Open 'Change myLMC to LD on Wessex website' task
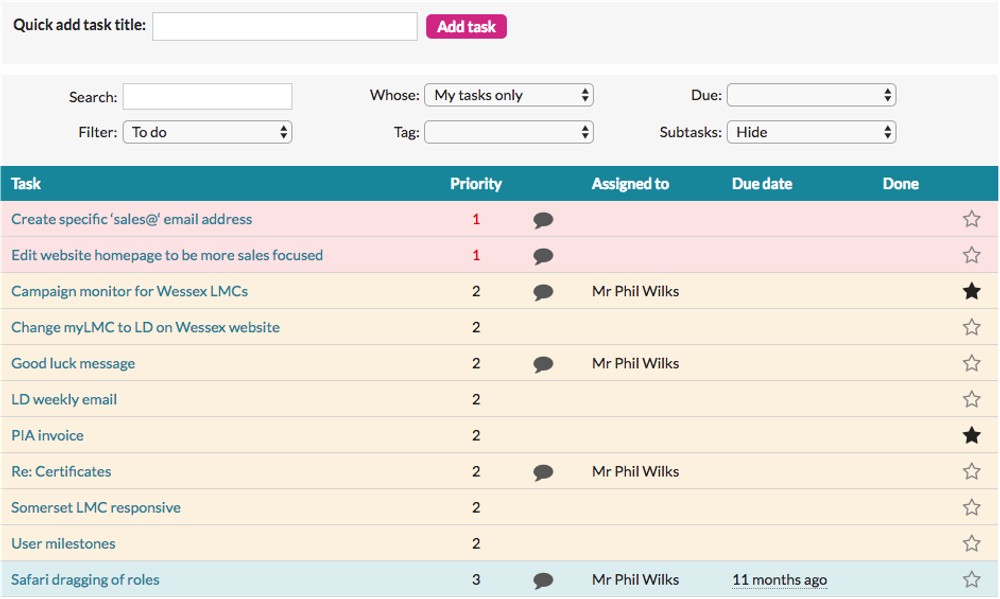The height and width of the screenshot is (599, 1000). [145, 327]
